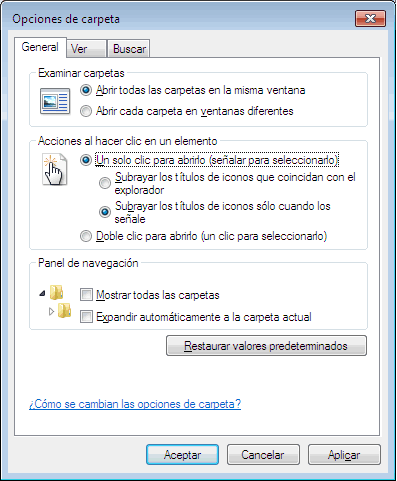Screen dimensions: 397x481
Task: Open the ¿Cómo se cambian las opciones de carpeta? link
Action: (135, 404)
